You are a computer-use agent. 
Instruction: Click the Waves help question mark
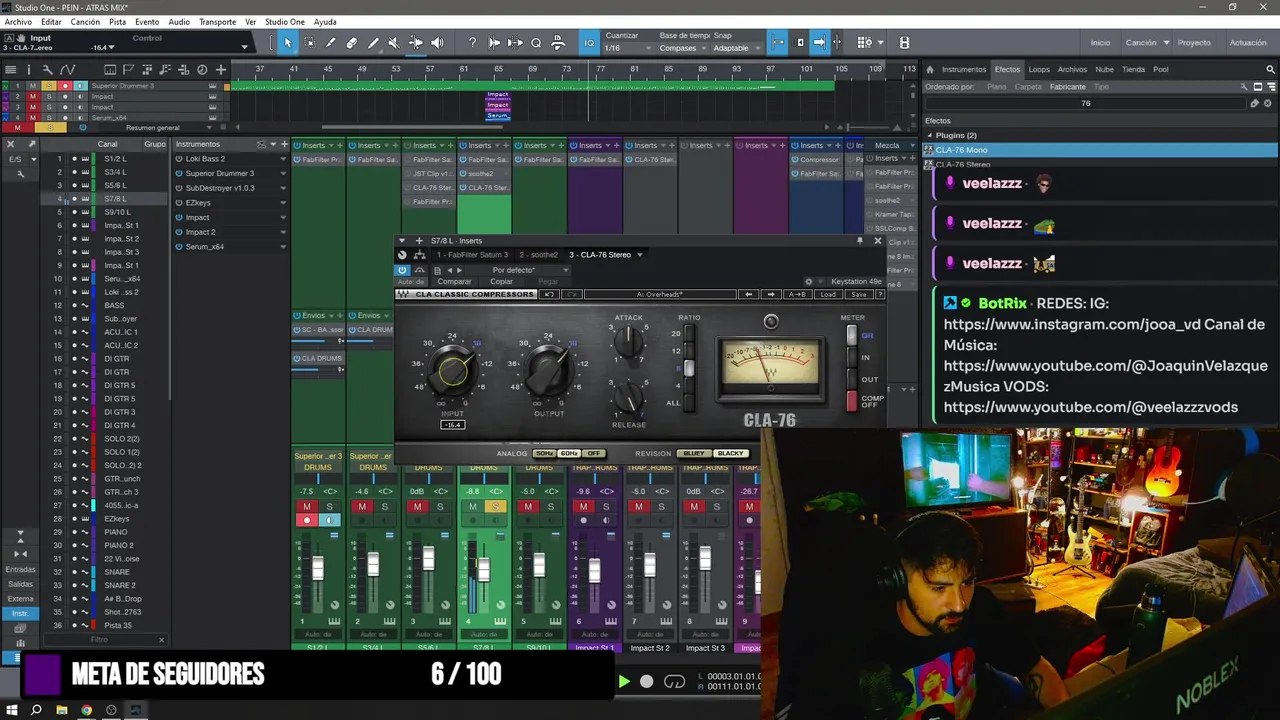881,294
